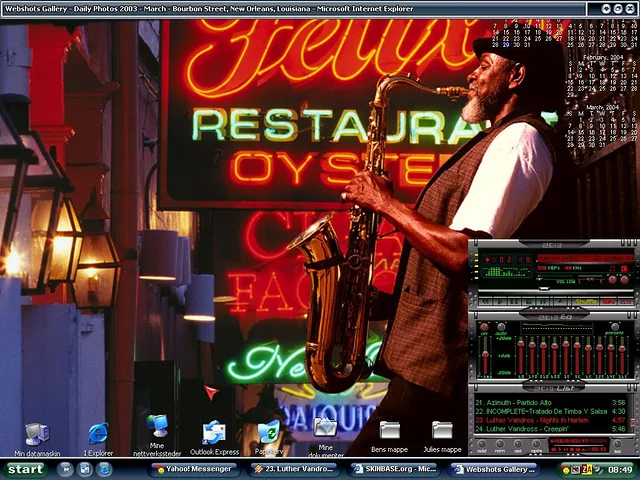640x480 pixels.
Task: Click the playlist scrollbar red handle
Action: pos(633,422)
